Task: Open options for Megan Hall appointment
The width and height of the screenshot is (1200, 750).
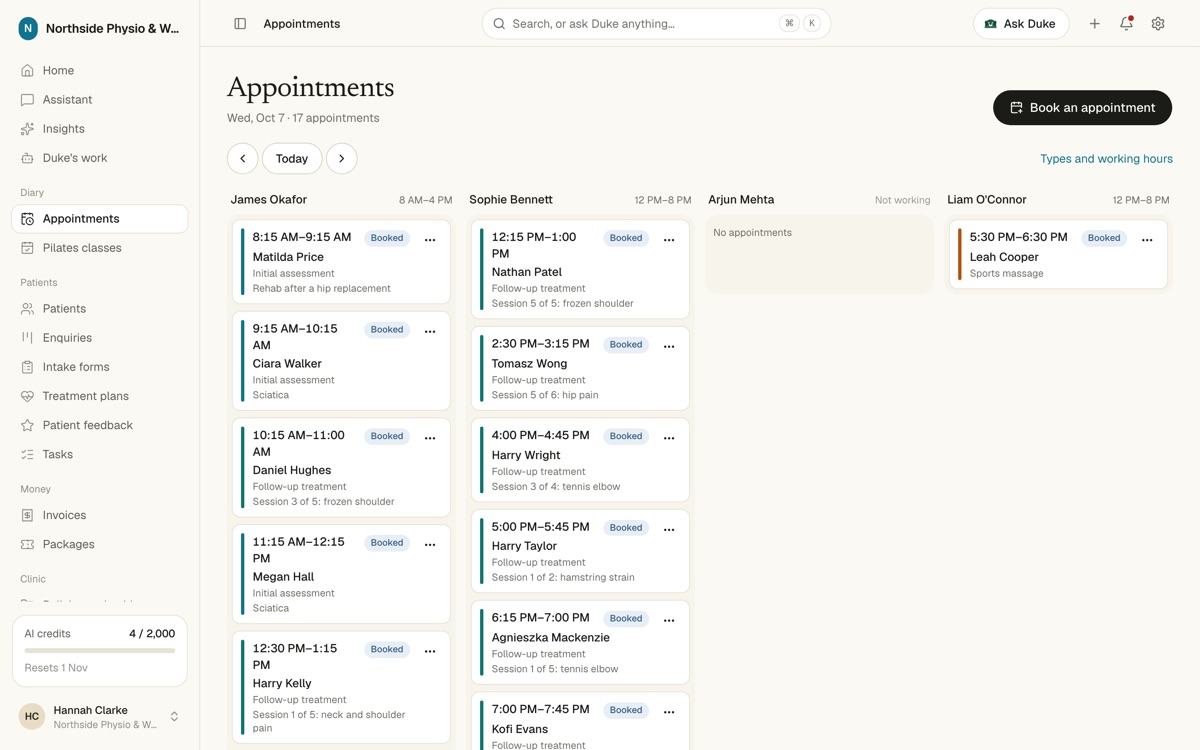Action: [430, 545]
